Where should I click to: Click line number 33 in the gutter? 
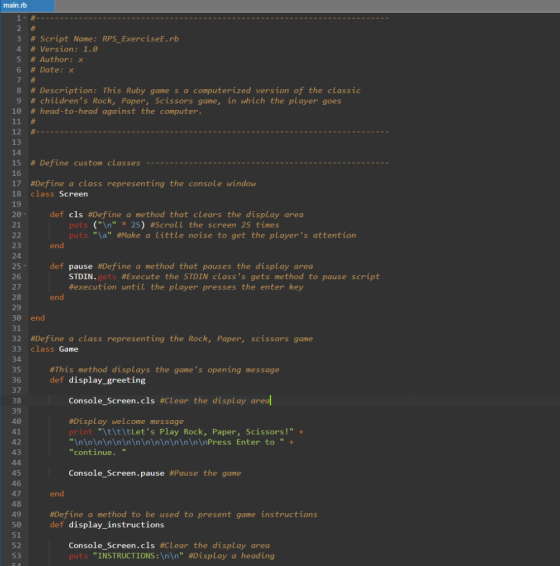[x=17, y=349]
